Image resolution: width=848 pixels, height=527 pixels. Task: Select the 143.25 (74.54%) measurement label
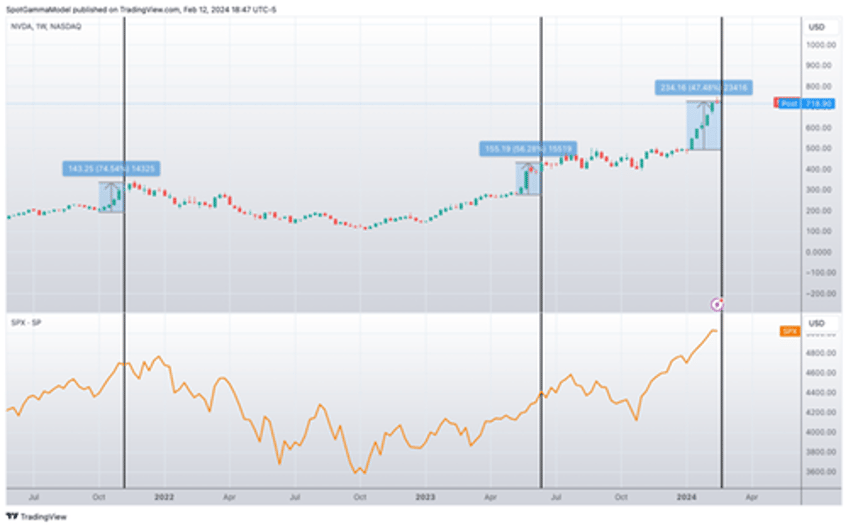(111, 169)
